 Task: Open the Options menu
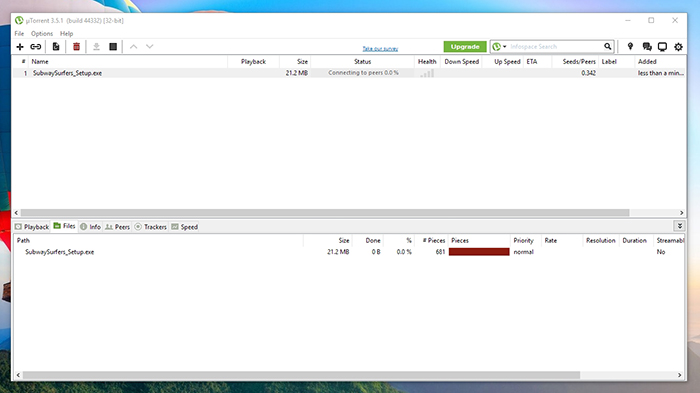42,33
